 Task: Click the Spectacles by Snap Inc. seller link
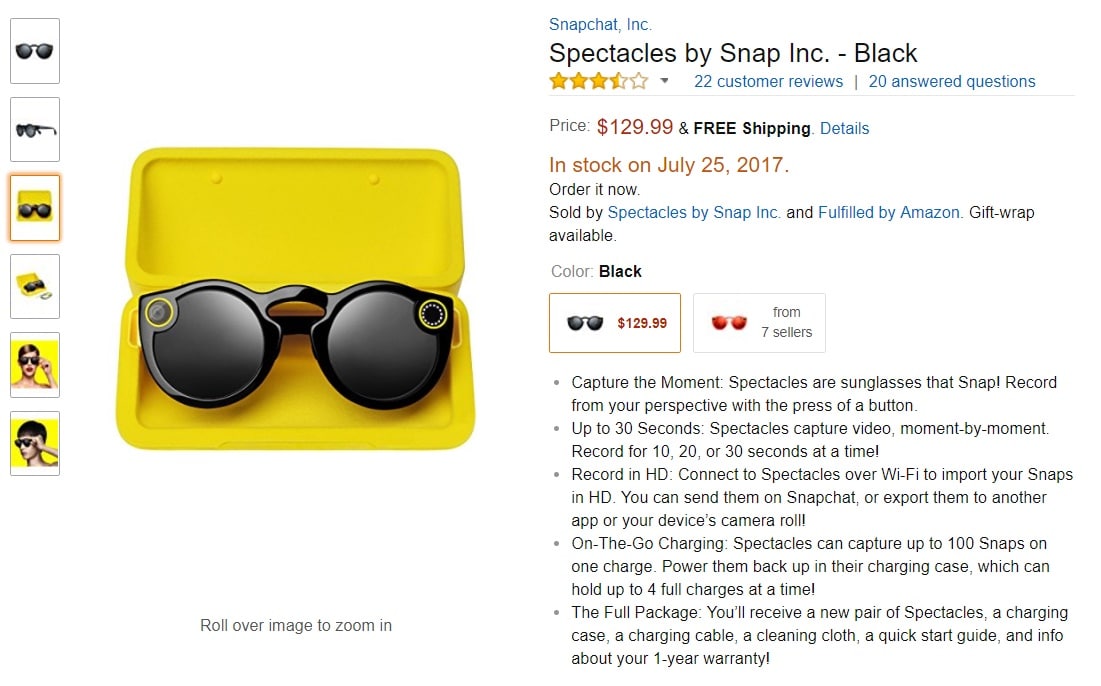(x=694, y=212)
